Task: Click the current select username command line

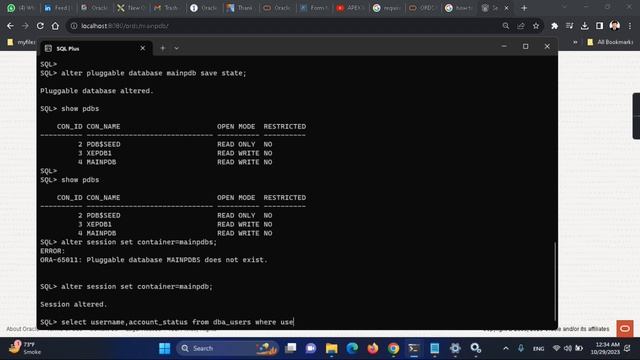Action: [x=167, y=322]
